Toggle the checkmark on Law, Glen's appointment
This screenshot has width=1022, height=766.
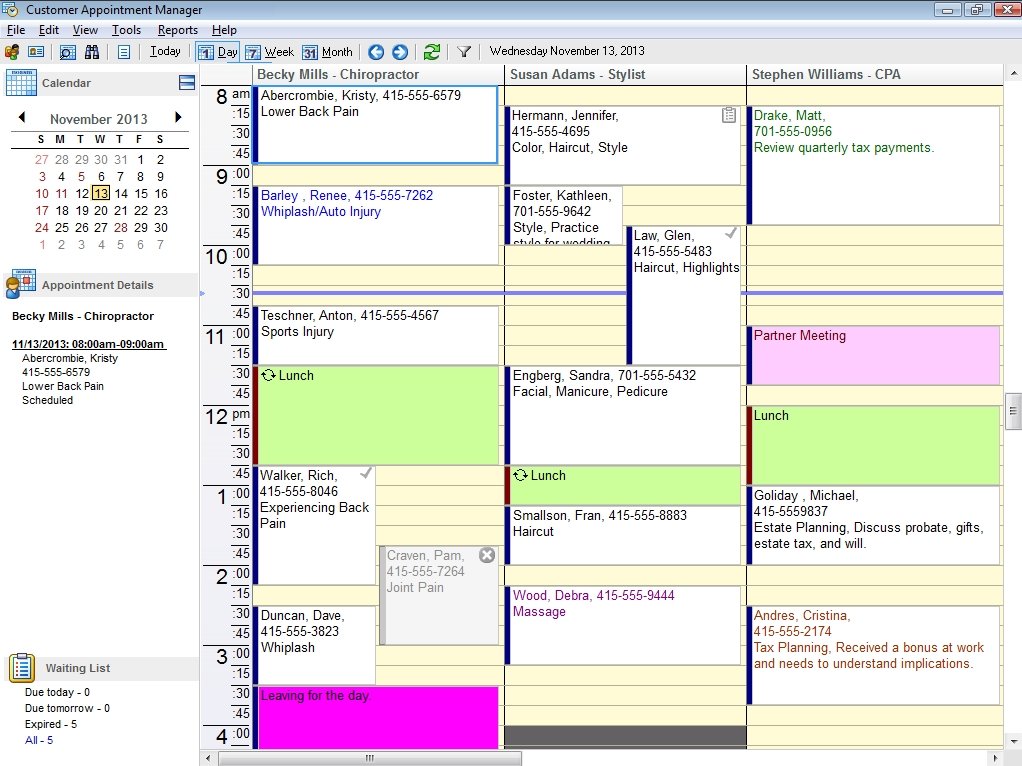(730, 234)
